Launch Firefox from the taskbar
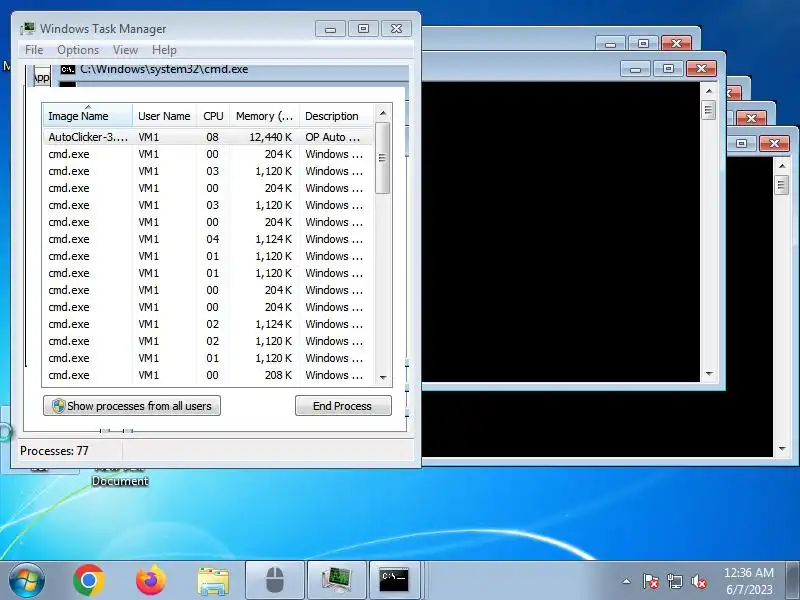800x600 pixels. coord(151,580)
